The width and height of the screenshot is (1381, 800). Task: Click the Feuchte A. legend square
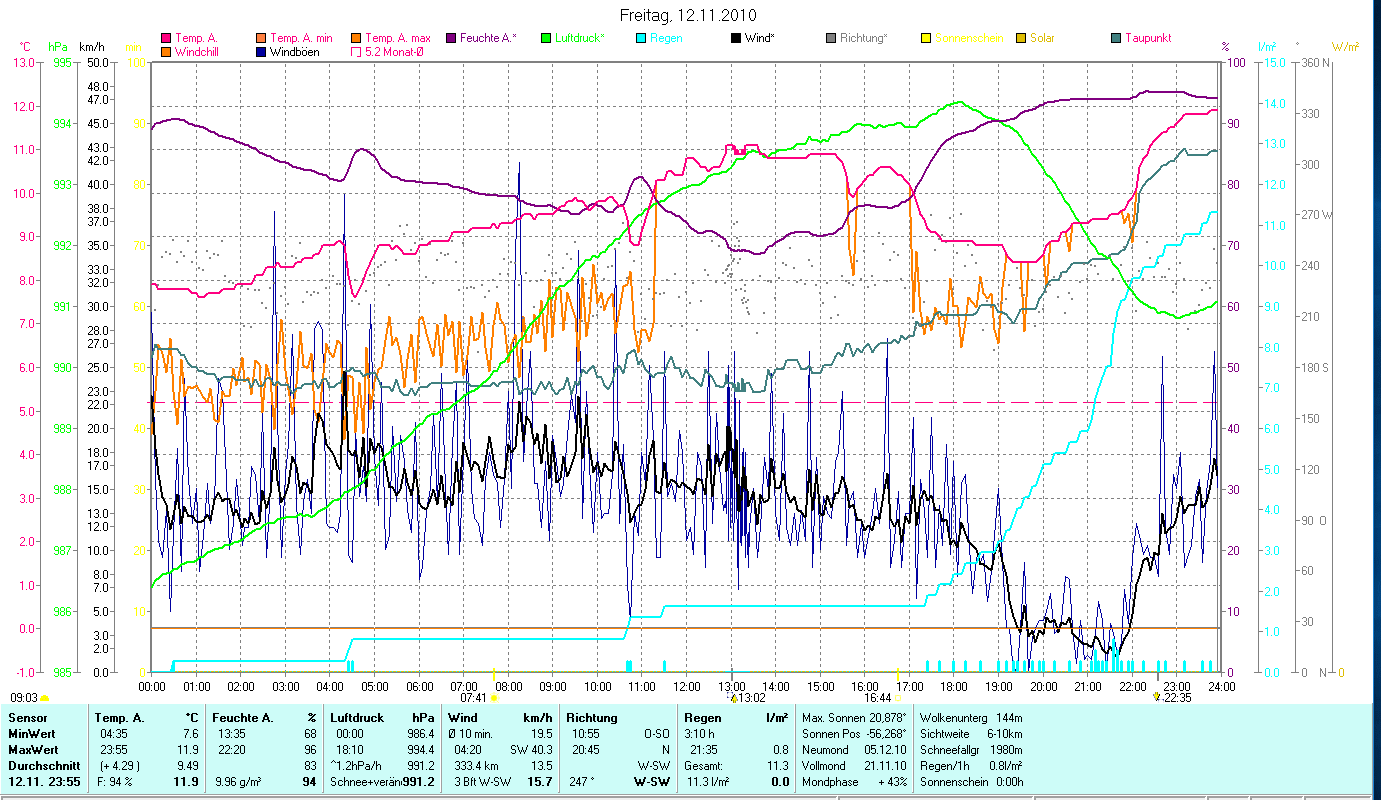point(450,38)
